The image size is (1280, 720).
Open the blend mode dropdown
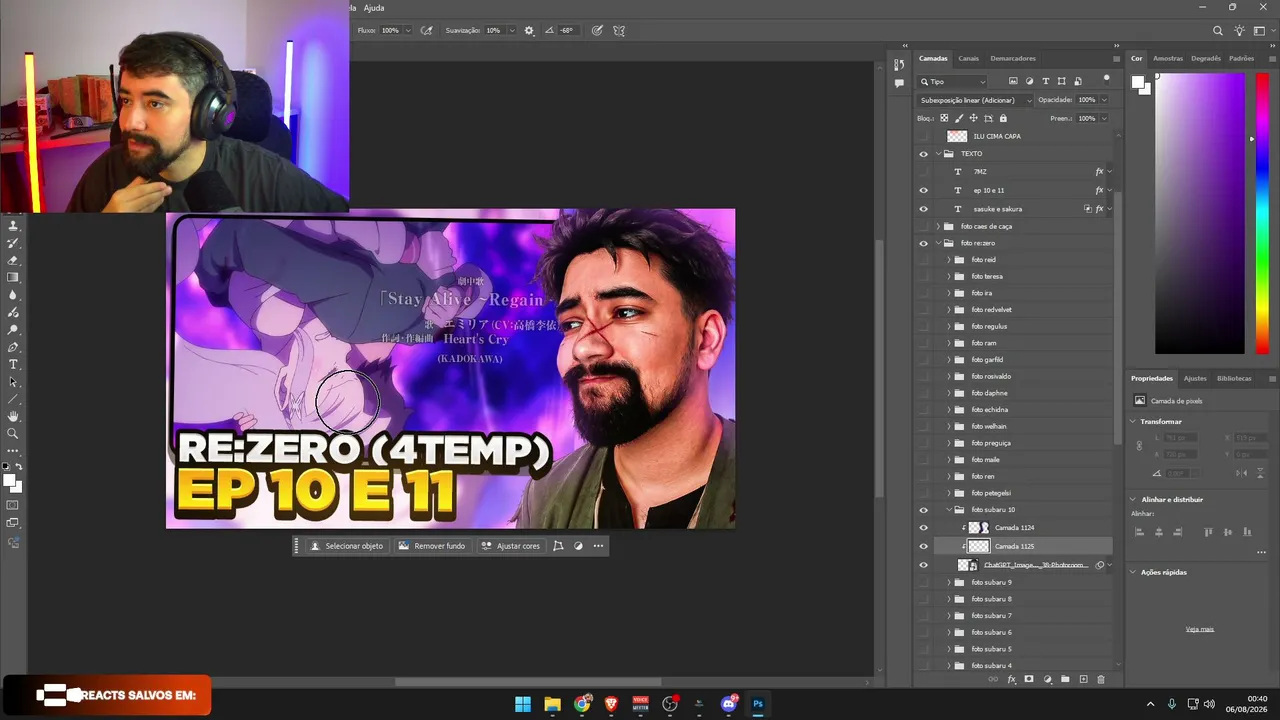(x=975, y=100)
